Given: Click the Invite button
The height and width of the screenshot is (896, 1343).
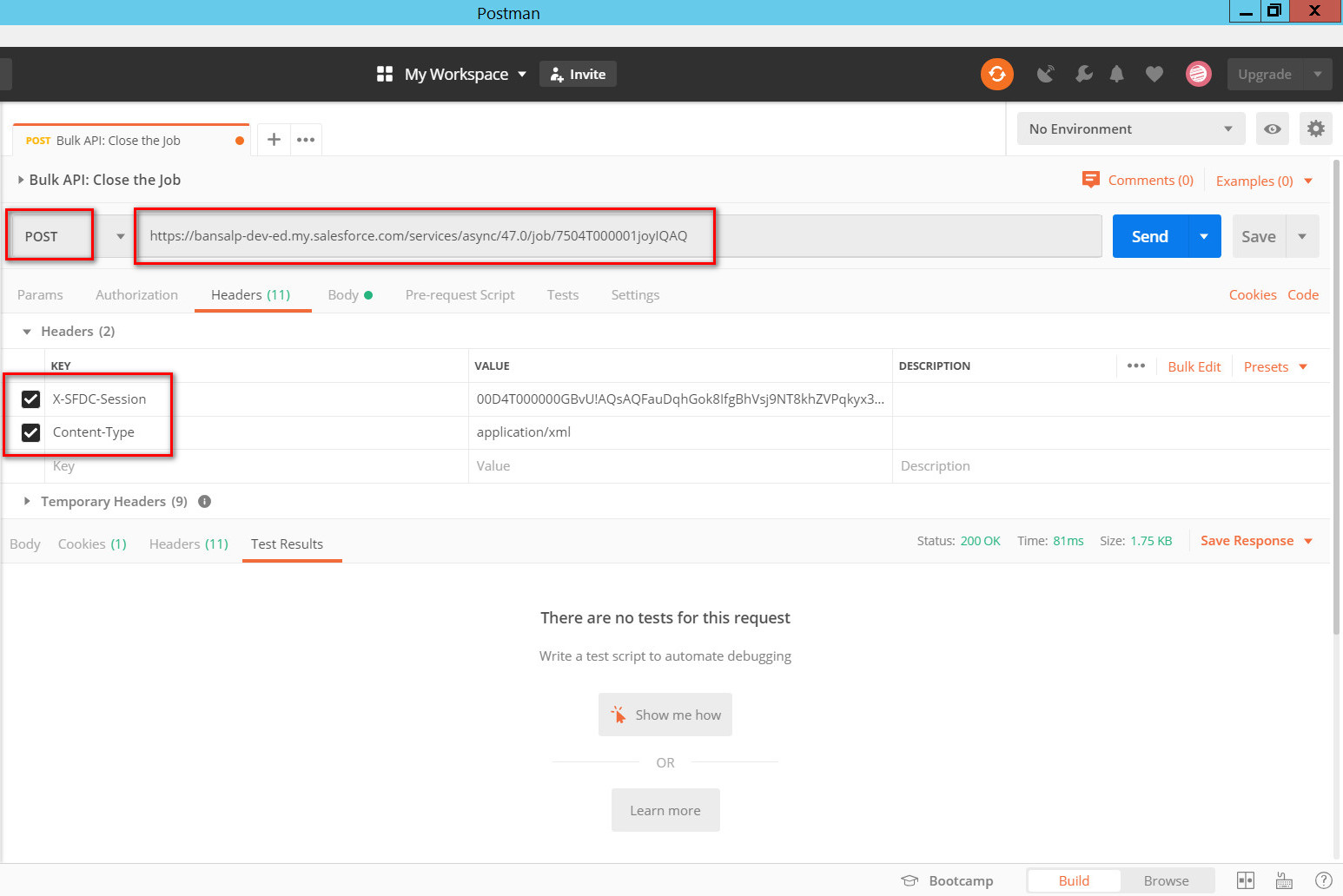Looking at the screenshot, I should coord(579,74).
